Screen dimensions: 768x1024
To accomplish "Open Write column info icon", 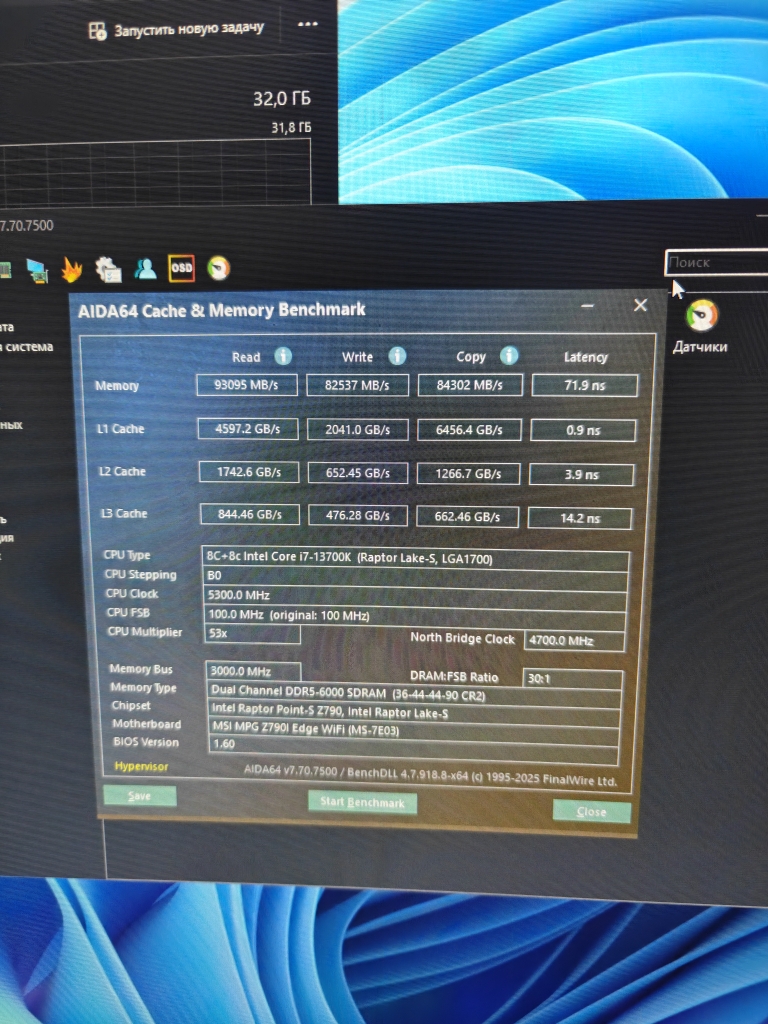I will coord(397,356).
